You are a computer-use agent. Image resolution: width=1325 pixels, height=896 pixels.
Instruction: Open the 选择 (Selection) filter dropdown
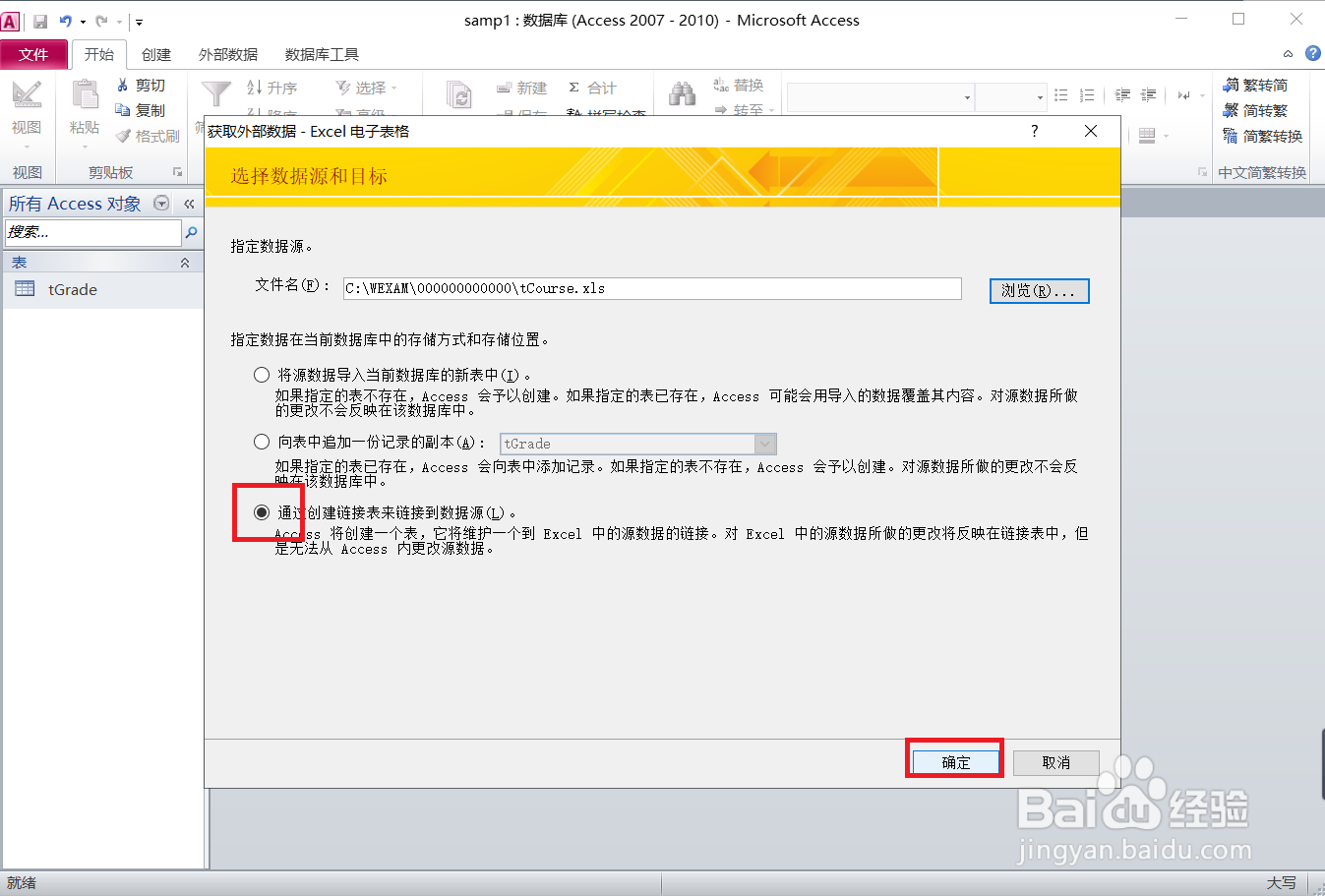(x=366, y=88)
